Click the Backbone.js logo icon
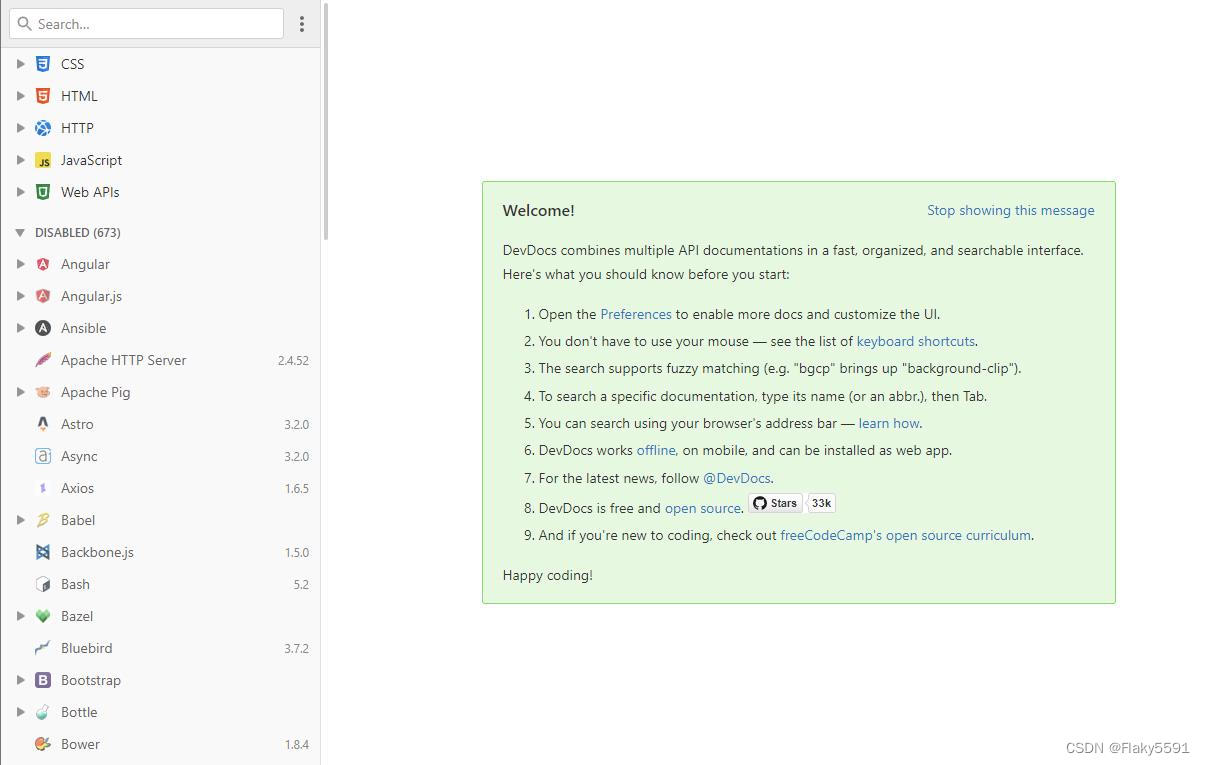 point(43,552)
